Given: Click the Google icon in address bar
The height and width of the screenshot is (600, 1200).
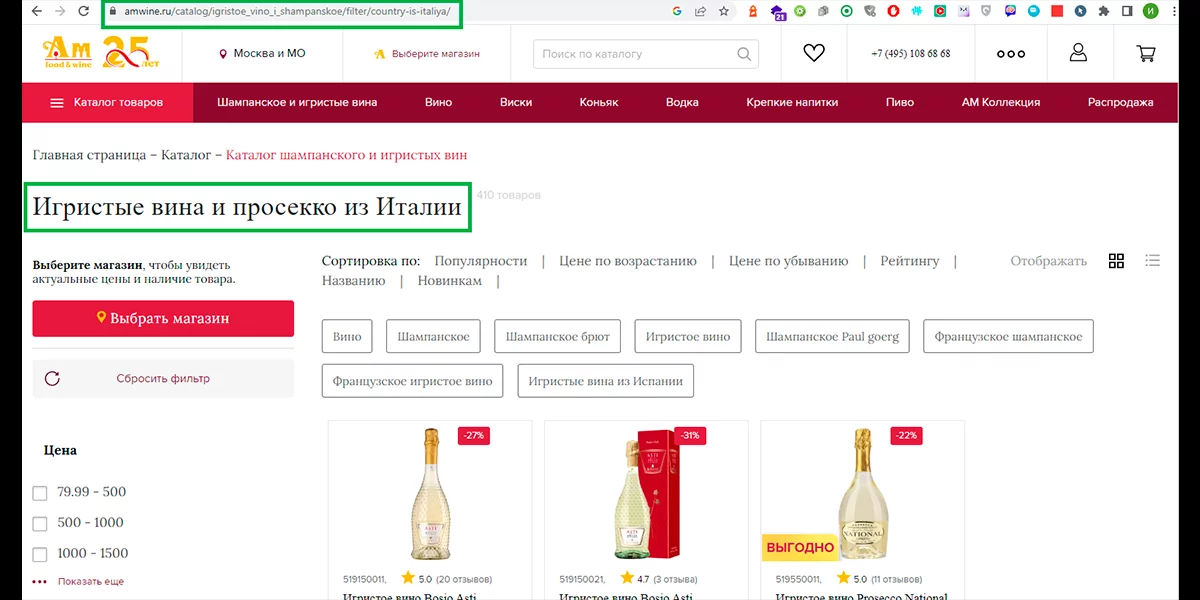Looking at the screenshot, I should coord(677,11).
